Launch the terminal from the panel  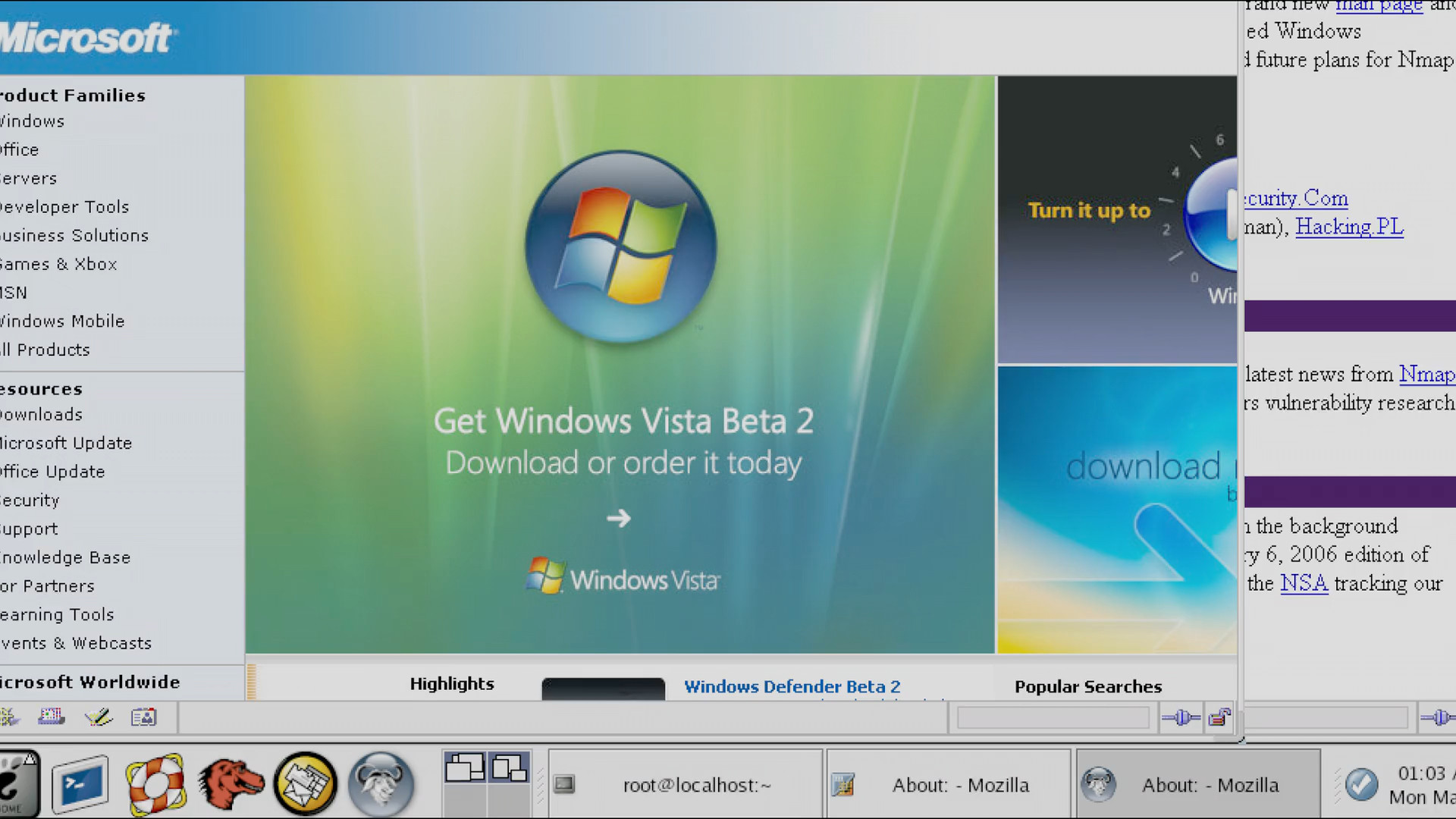coord(80,783)
